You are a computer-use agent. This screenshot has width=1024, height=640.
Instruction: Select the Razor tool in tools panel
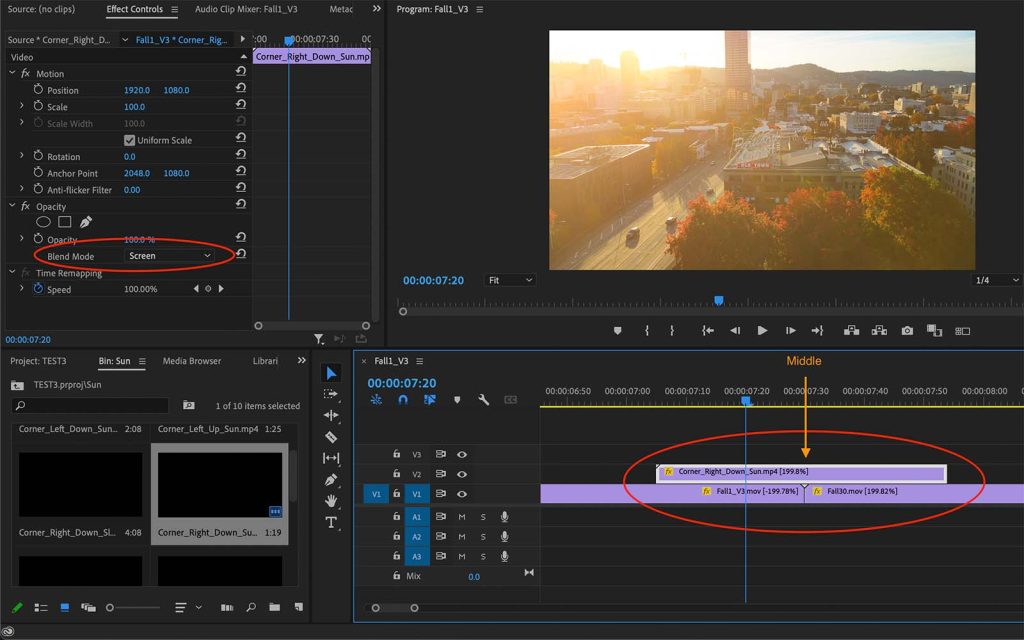331,437
